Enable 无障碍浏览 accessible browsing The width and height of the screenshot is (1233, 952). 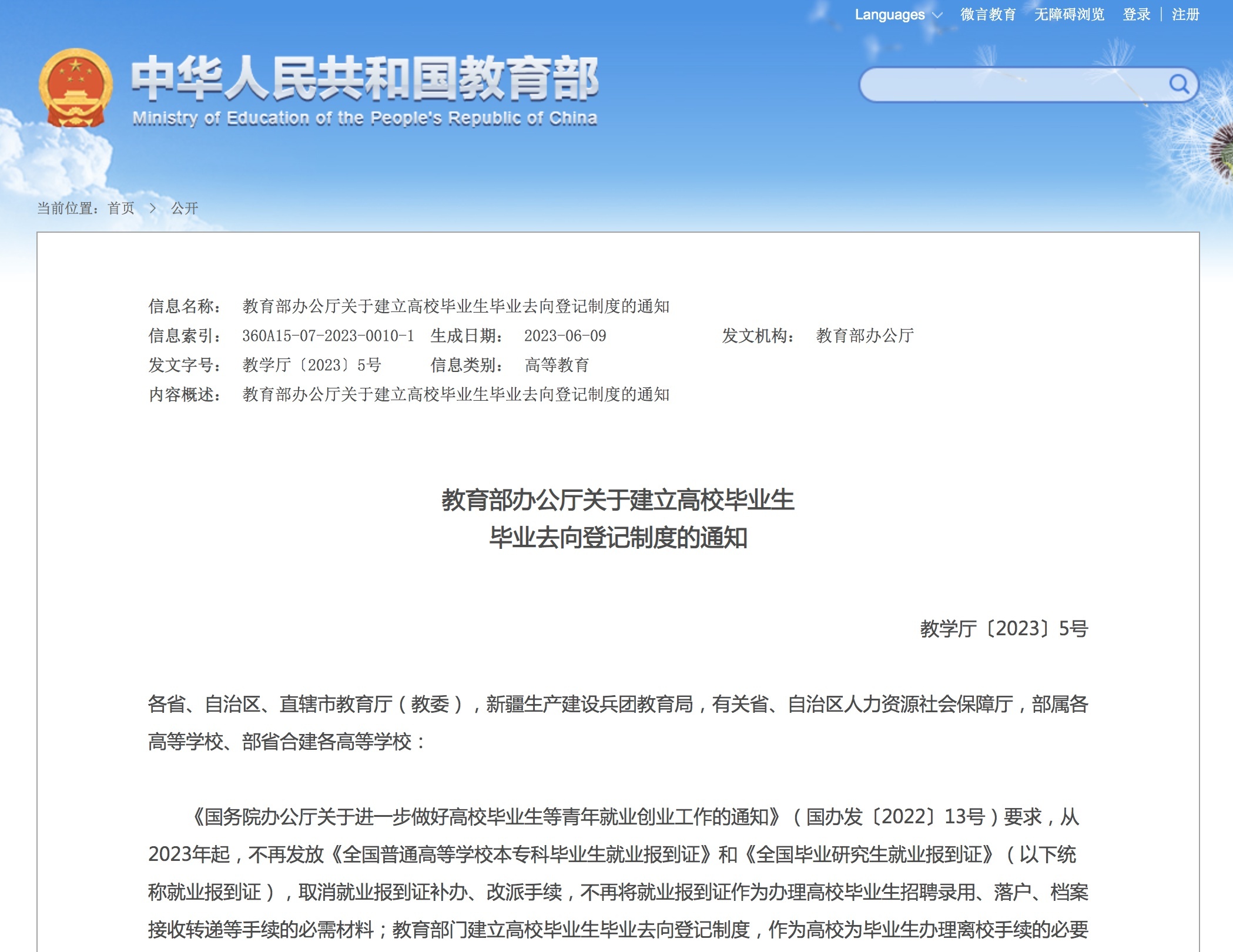[1068, 15]
